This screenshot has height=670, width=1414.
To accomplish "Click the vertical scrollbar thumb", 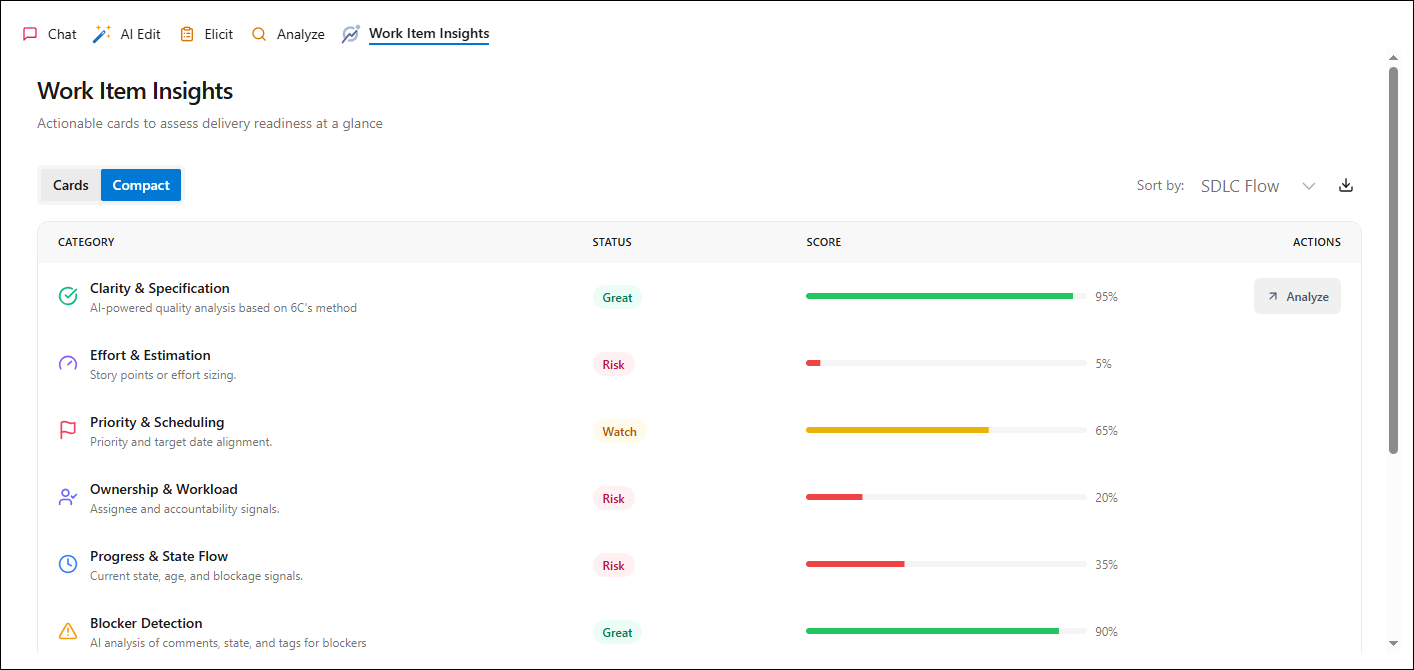I will pos(1394,260).
